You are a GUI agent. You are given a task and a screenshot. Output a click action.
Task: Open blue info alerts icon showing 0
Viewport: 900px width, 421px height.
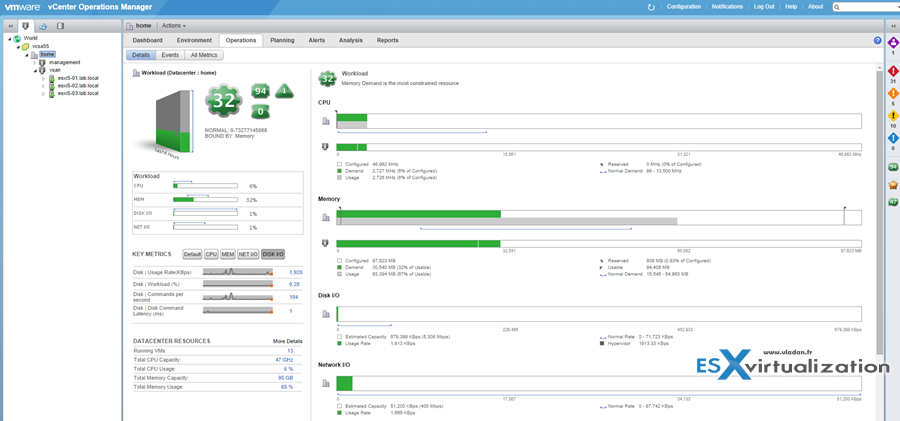[893, 138]
